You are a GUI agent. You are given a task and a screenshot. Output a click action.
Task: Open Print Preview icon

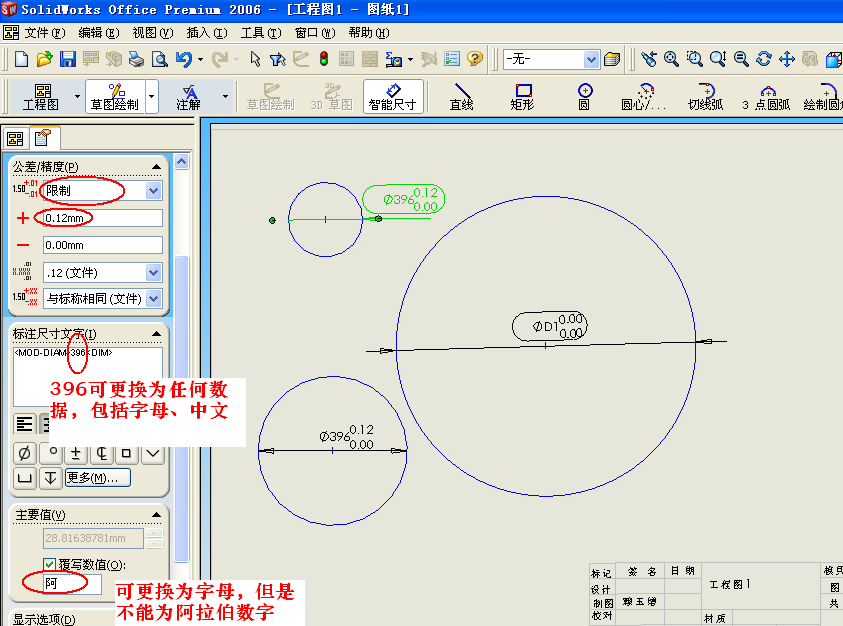[x=160, y=59]
